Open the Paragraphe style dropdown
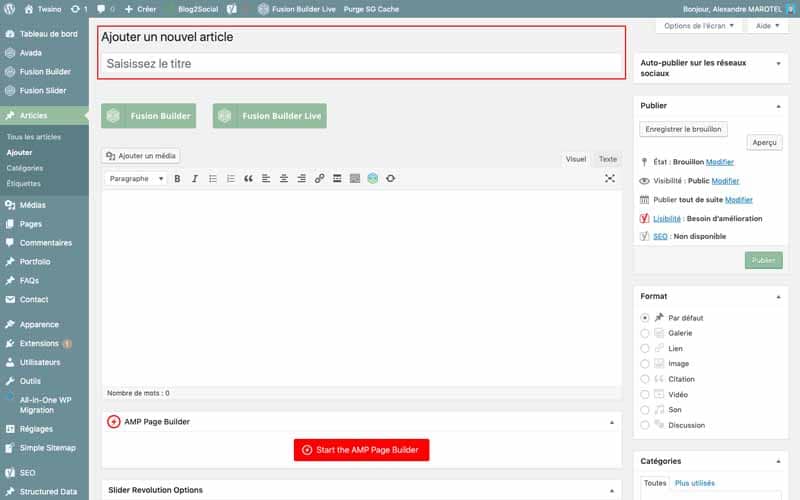 [x=136, y=179]
